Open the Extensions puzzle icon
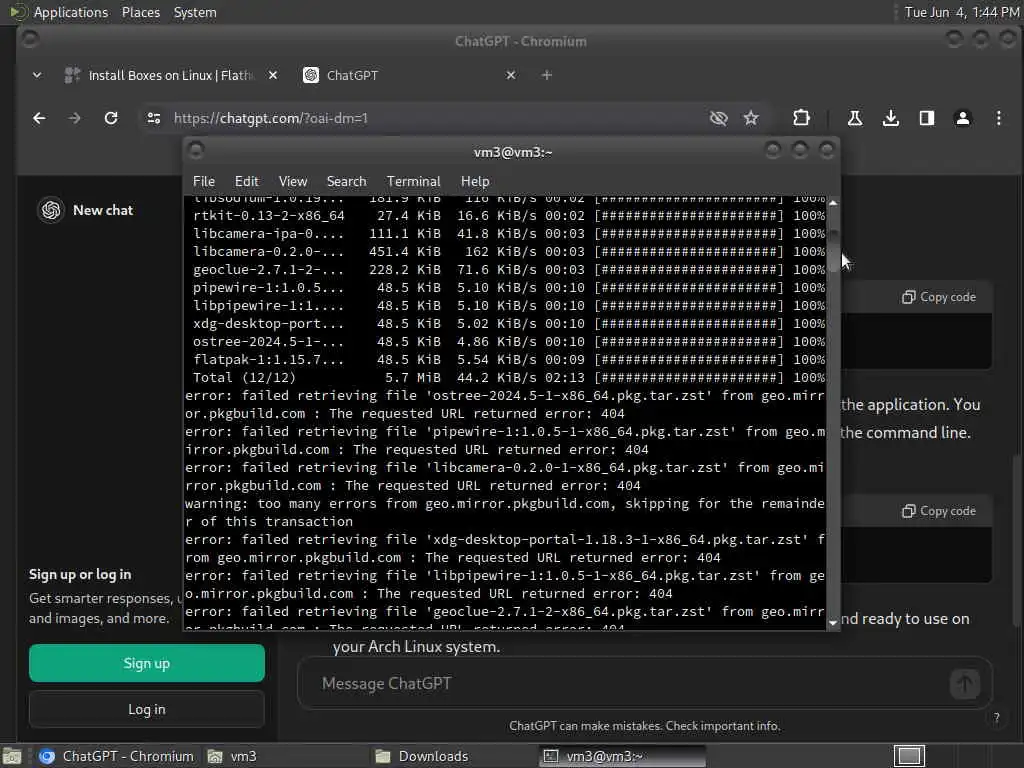Screen dimensions: 1024x768 801,118
